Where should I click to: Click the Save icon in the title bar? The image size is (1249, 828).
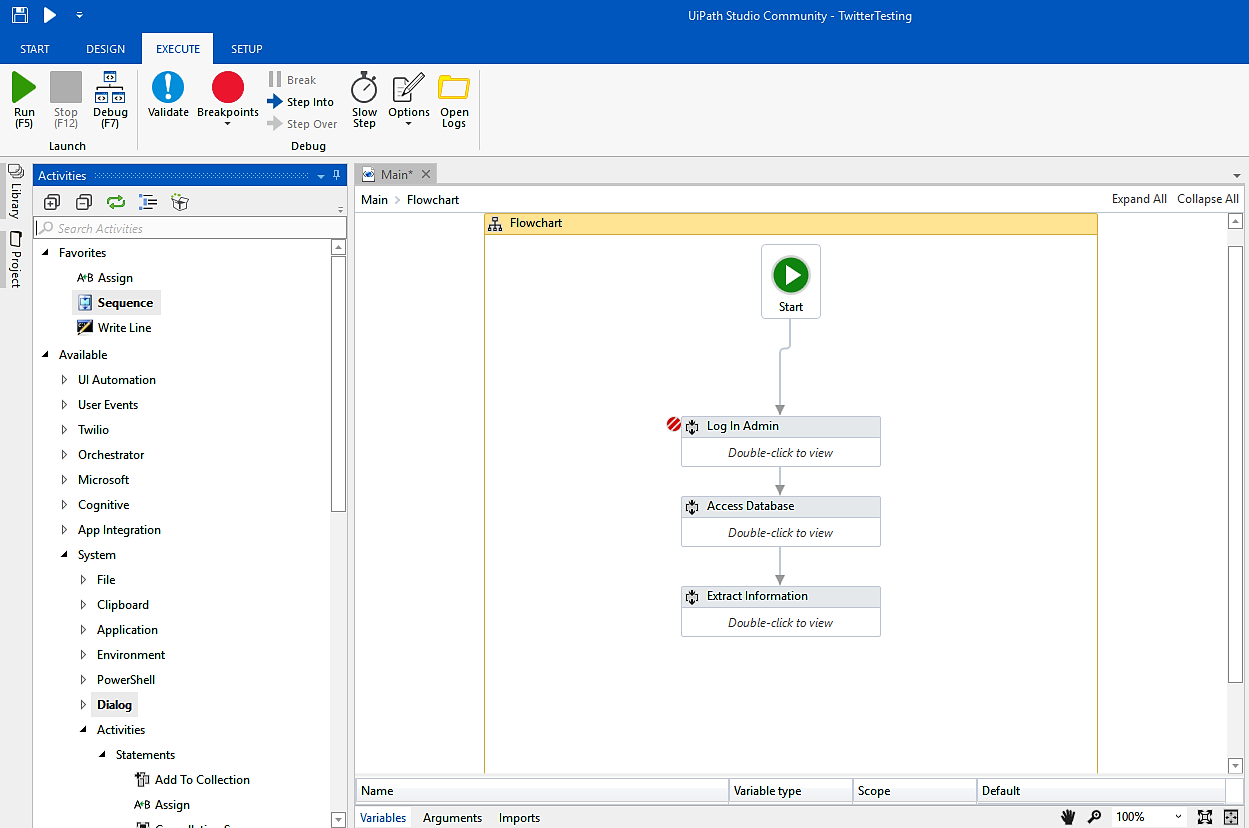click(x=20, y=15)
